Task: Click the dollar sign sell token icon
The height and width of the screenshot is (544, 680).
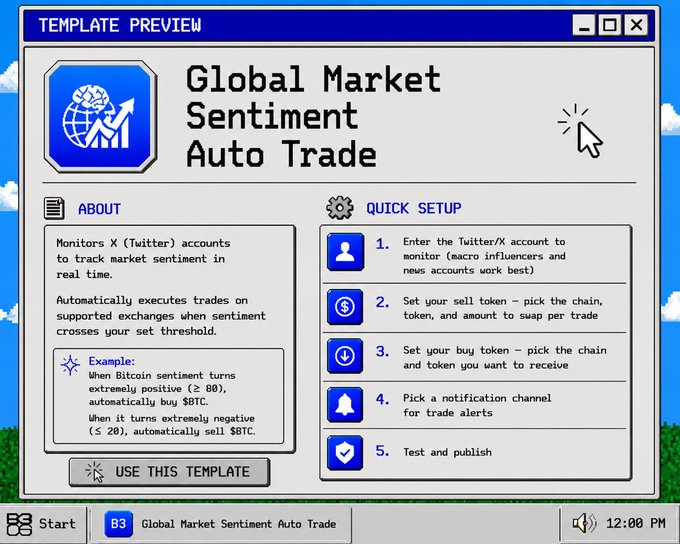Action: 345,307
